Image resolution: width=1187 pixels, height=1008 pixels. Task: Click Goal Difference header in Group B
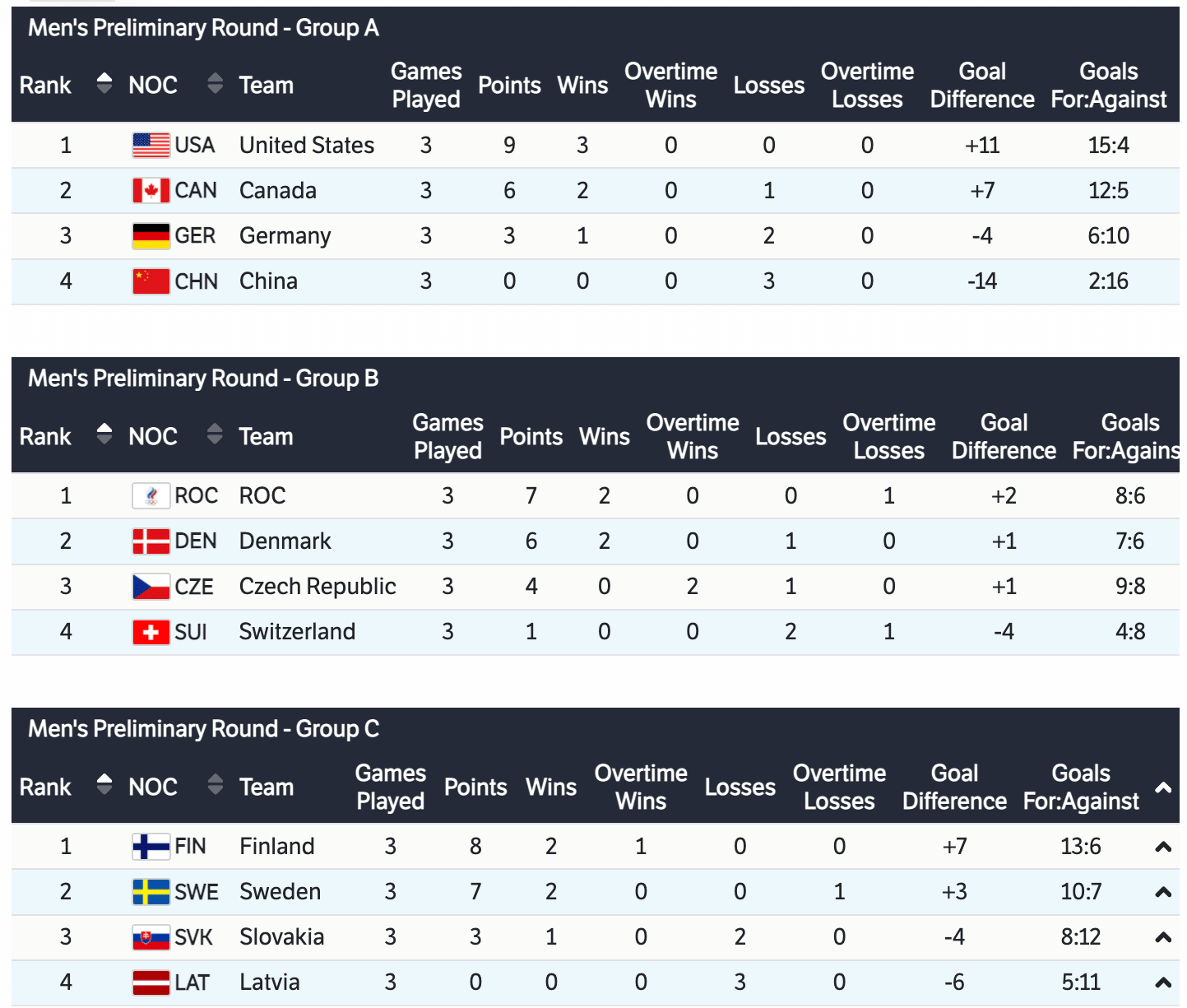(1004, 437)
